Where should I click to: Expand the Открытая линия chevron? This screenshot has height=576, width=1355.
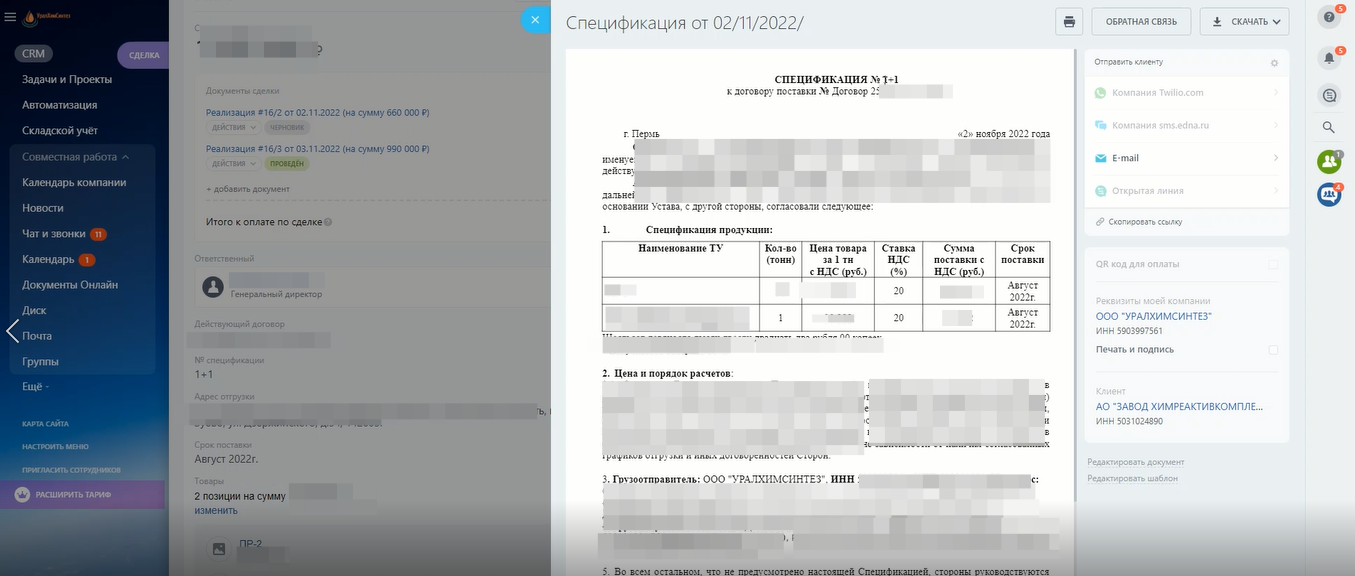[1277, 191]
